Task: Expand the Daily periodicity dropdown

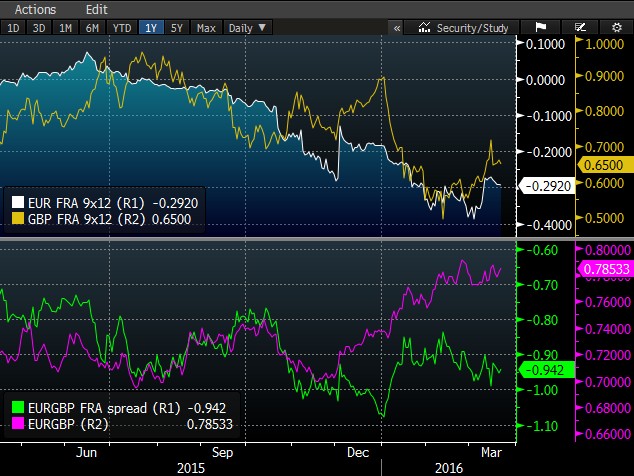Action: pyautogui.click(x=246, y=28)
